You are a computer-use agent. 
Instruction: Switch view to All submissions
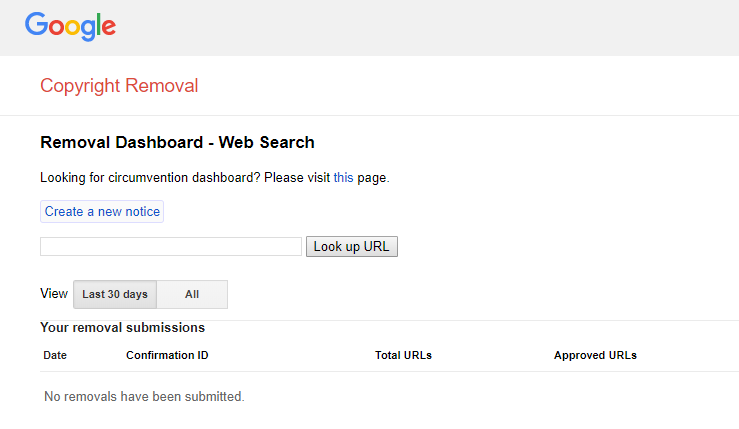pos(192,294)
